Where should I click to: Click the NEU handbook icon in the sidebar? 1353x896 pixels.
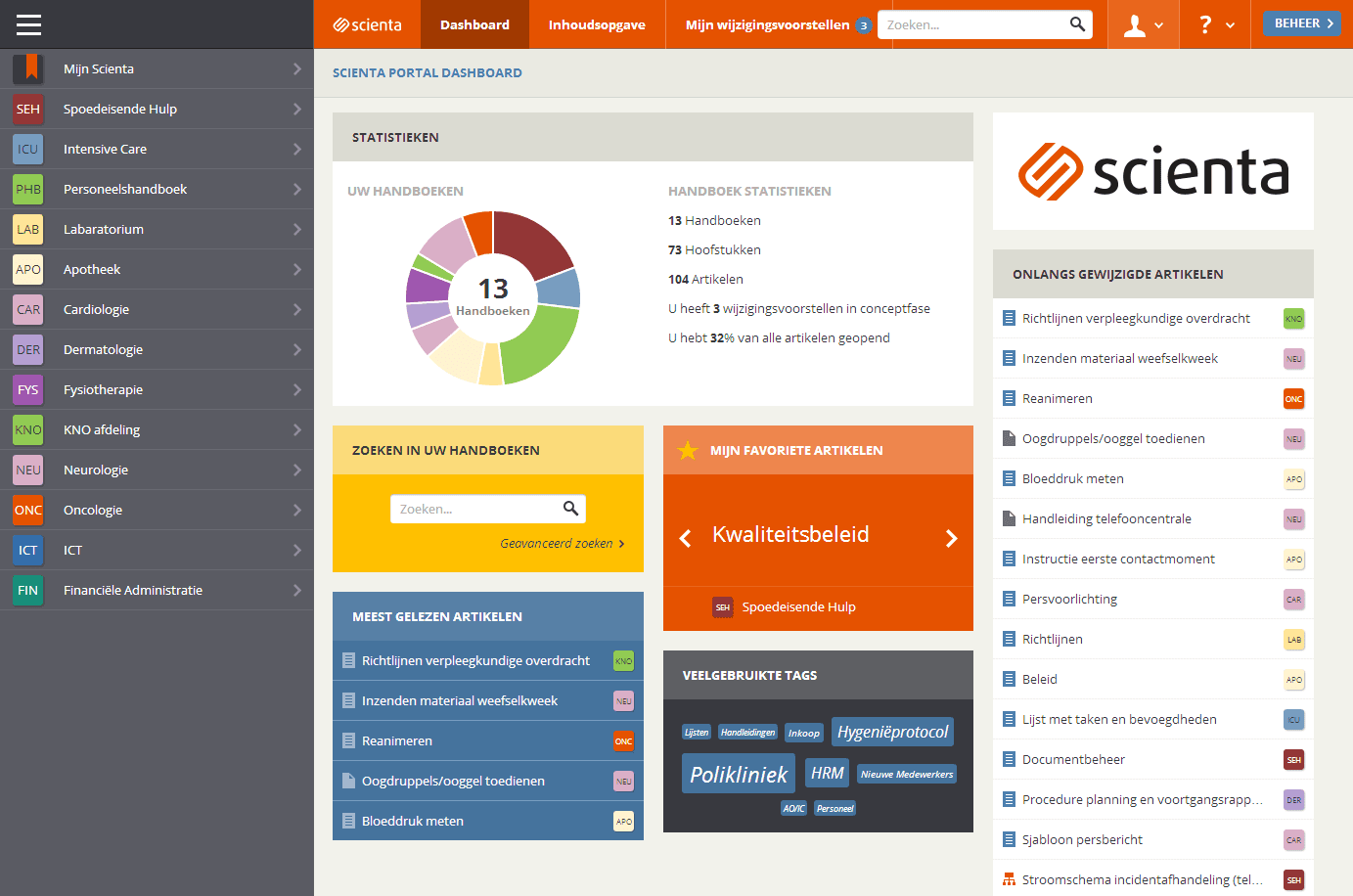click(x=28, y=470)
